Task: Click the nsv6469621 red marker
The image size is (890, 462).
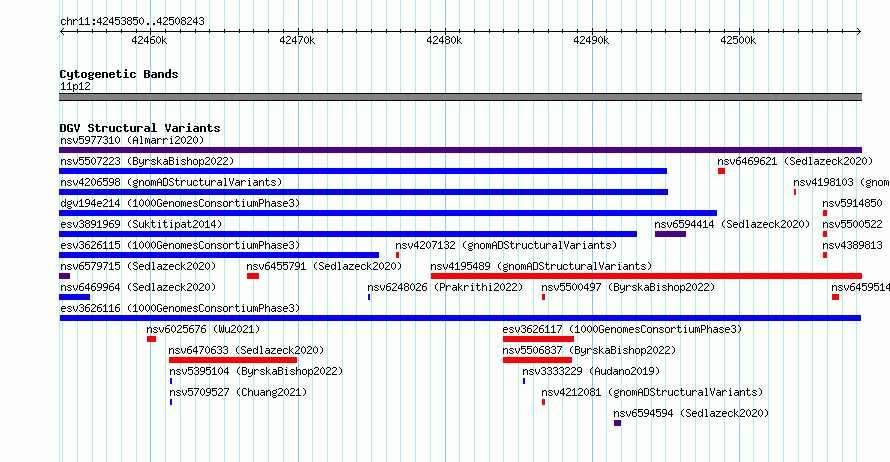Action: 721,171
